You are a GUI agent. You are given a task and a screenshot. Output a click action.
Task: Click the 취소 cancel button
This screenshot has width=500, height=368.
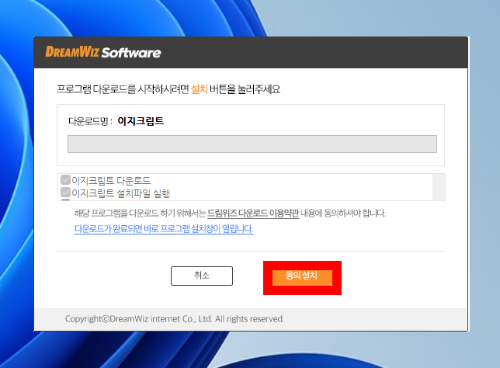point(202,276)
